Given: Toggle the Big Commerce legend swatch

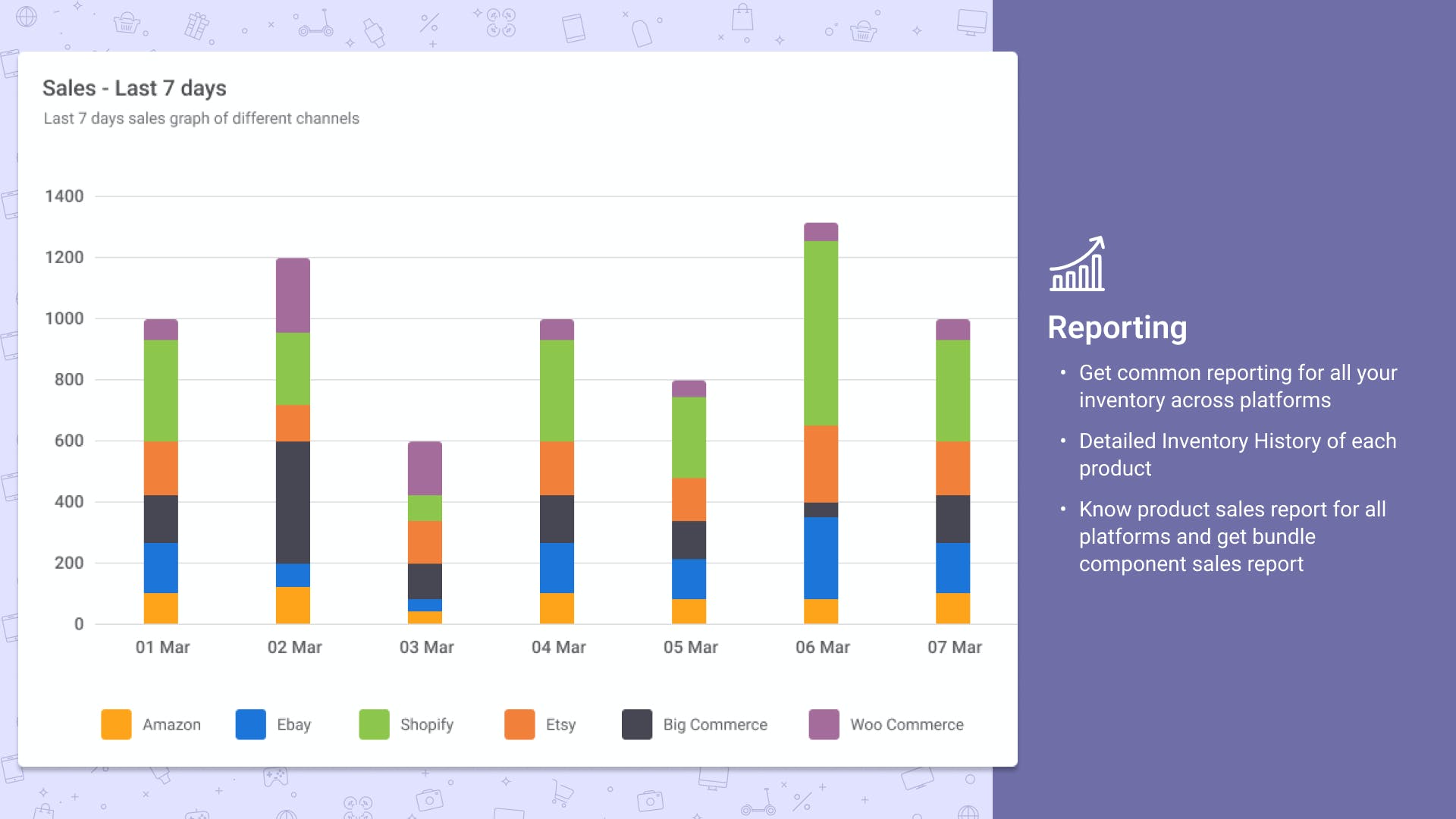Looking at the screenshot, I should pyautogui.click(x=637, y=724).
